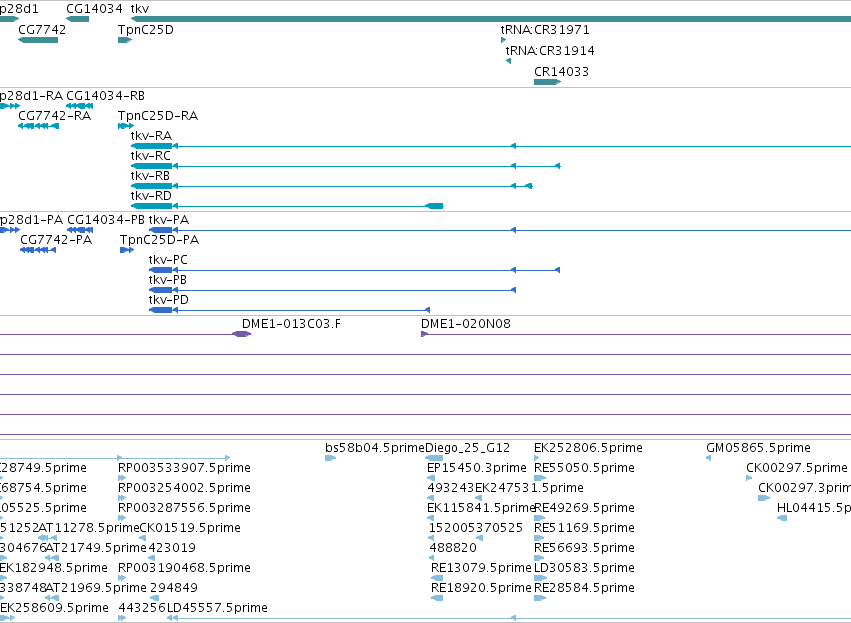The height and width of the screenshot is (623, 851).
Task: Click the DME1-013C03.F BAC label
Action: coord(291,324)
